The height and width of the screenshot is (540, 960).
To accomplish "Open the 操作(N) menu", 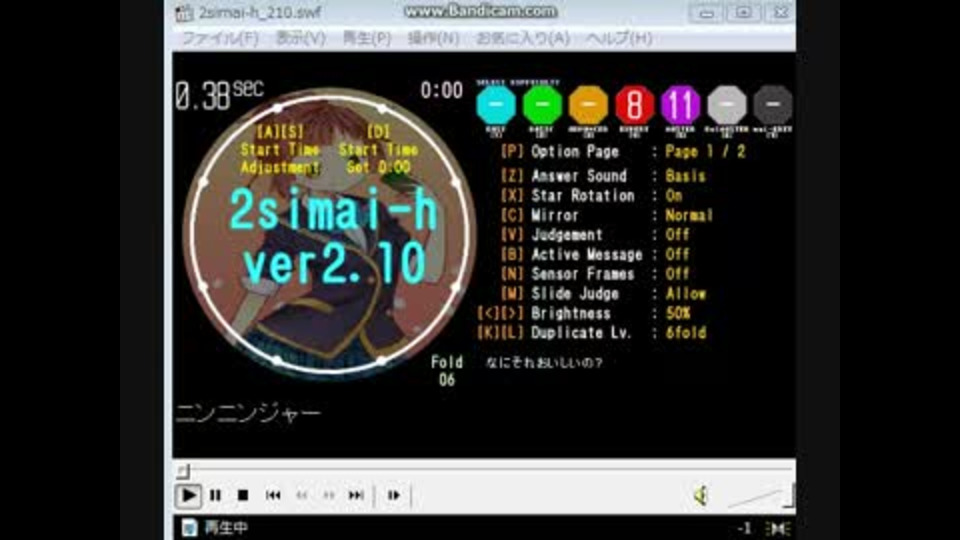I will click(x=433, y=39).
